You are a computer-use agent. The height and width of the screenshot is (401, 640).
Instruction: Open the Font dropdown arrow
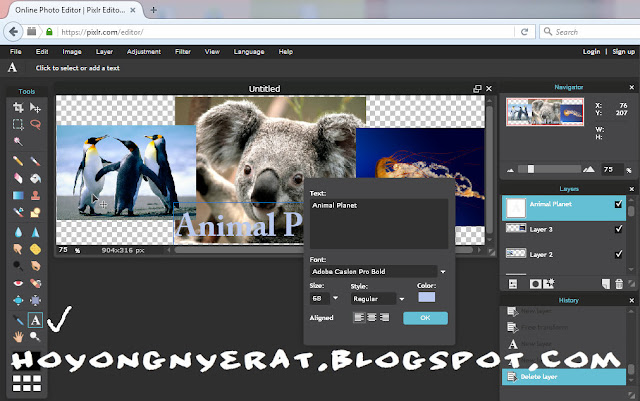coord(443,272)
